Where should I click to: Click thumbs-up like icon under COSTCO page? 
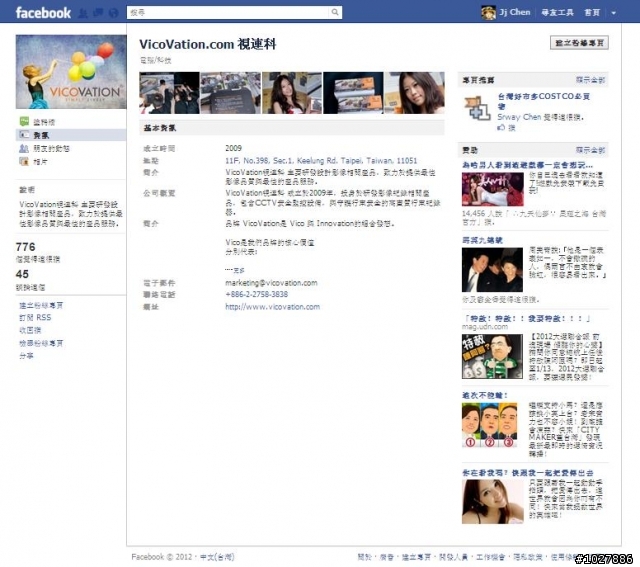[x=501, y=128]
